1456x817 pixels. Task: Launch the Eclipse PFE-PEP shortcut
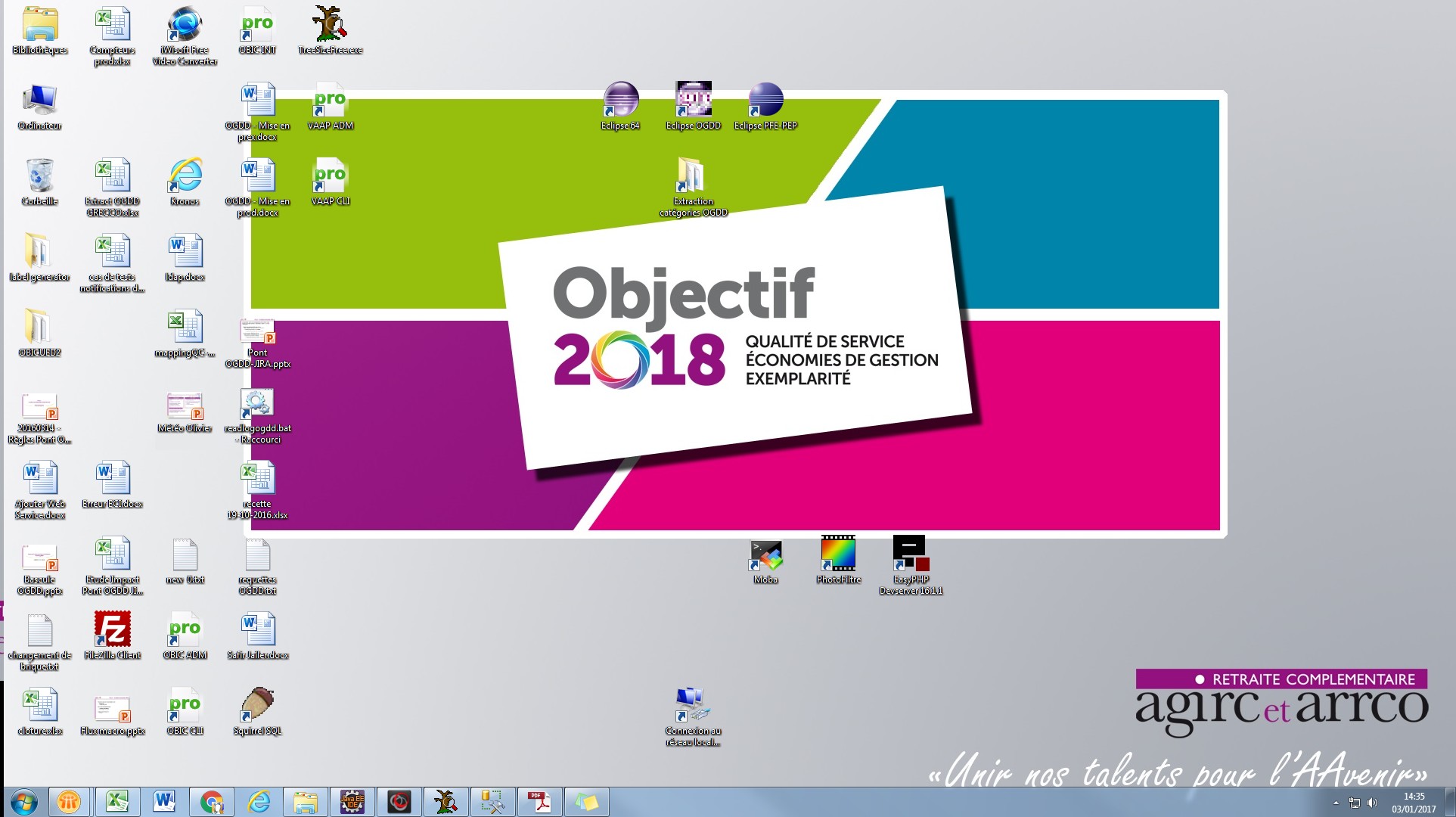pos(765,107)
